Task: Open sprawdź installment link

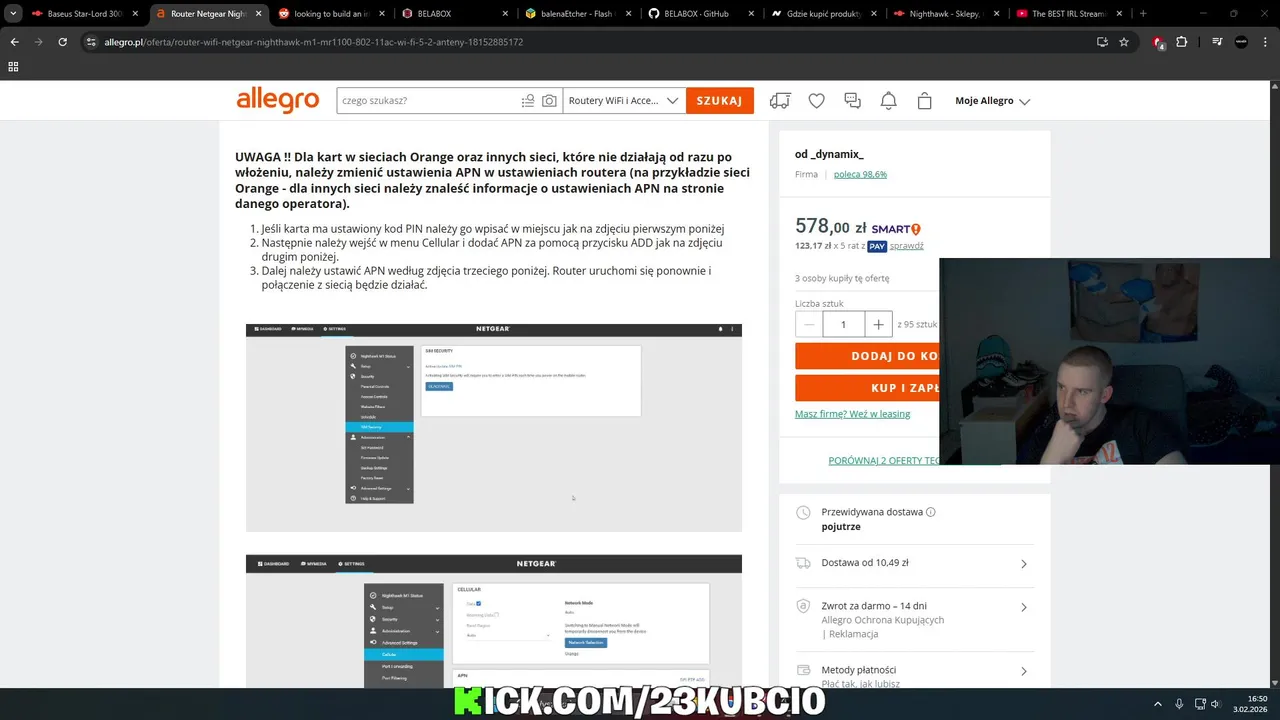Action: 907,246
